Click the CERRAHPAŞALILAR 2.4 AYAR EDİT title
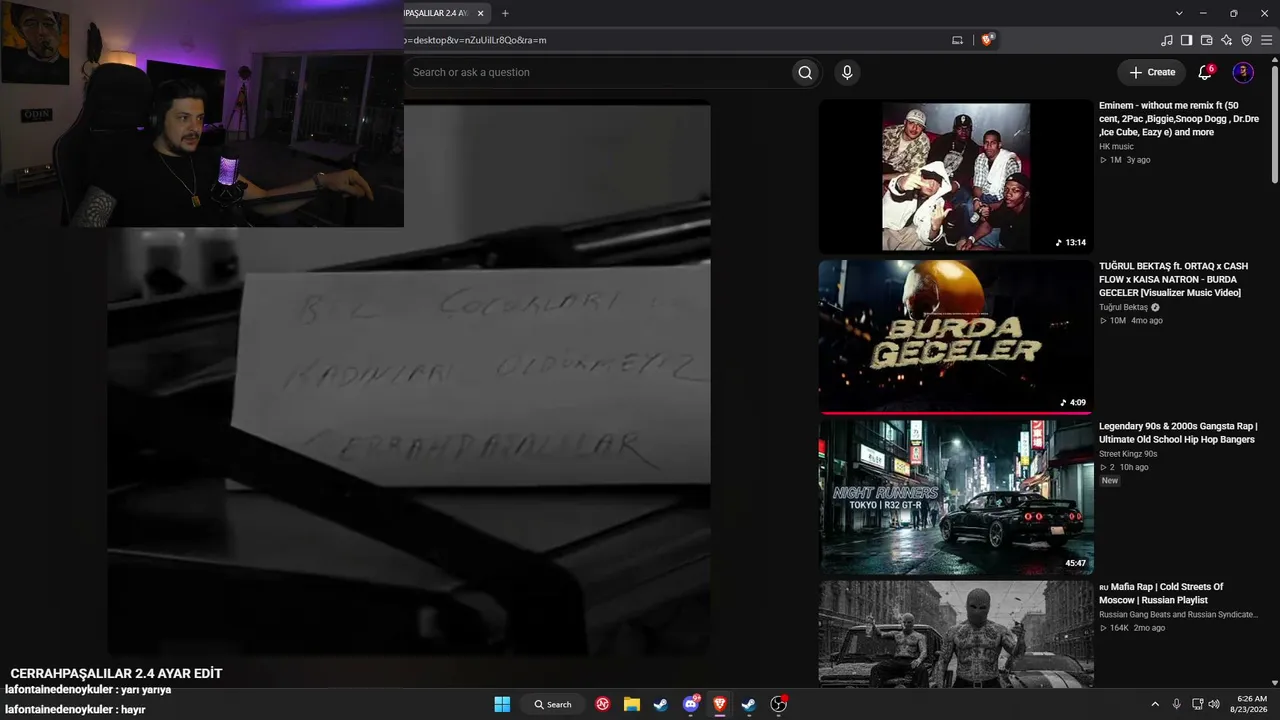1280x720 pixels. [116, 673]
